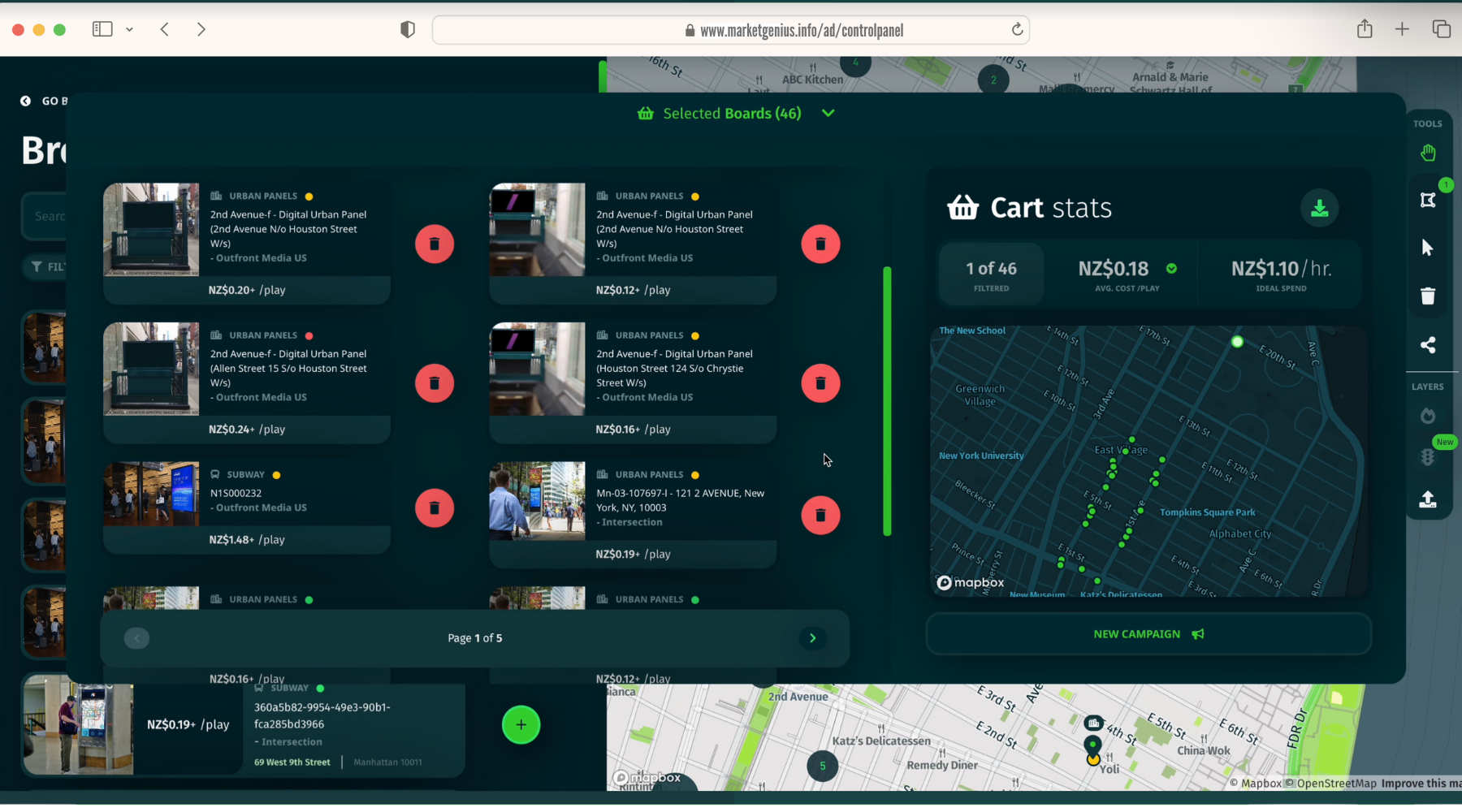The image size is (1462, 812).
Task: Open the heatmap layer icon
Action: [1428, 417]
